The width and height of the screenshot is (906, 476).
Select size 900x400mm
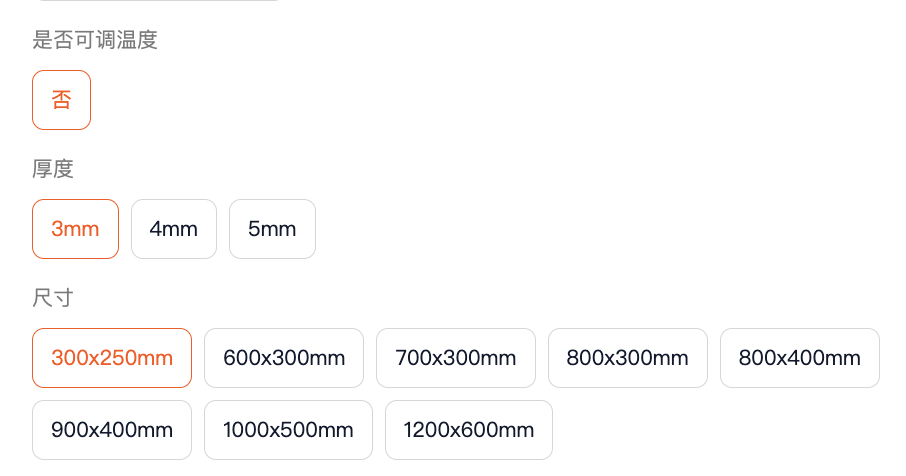pyautogui.click(x=112, y=430)
